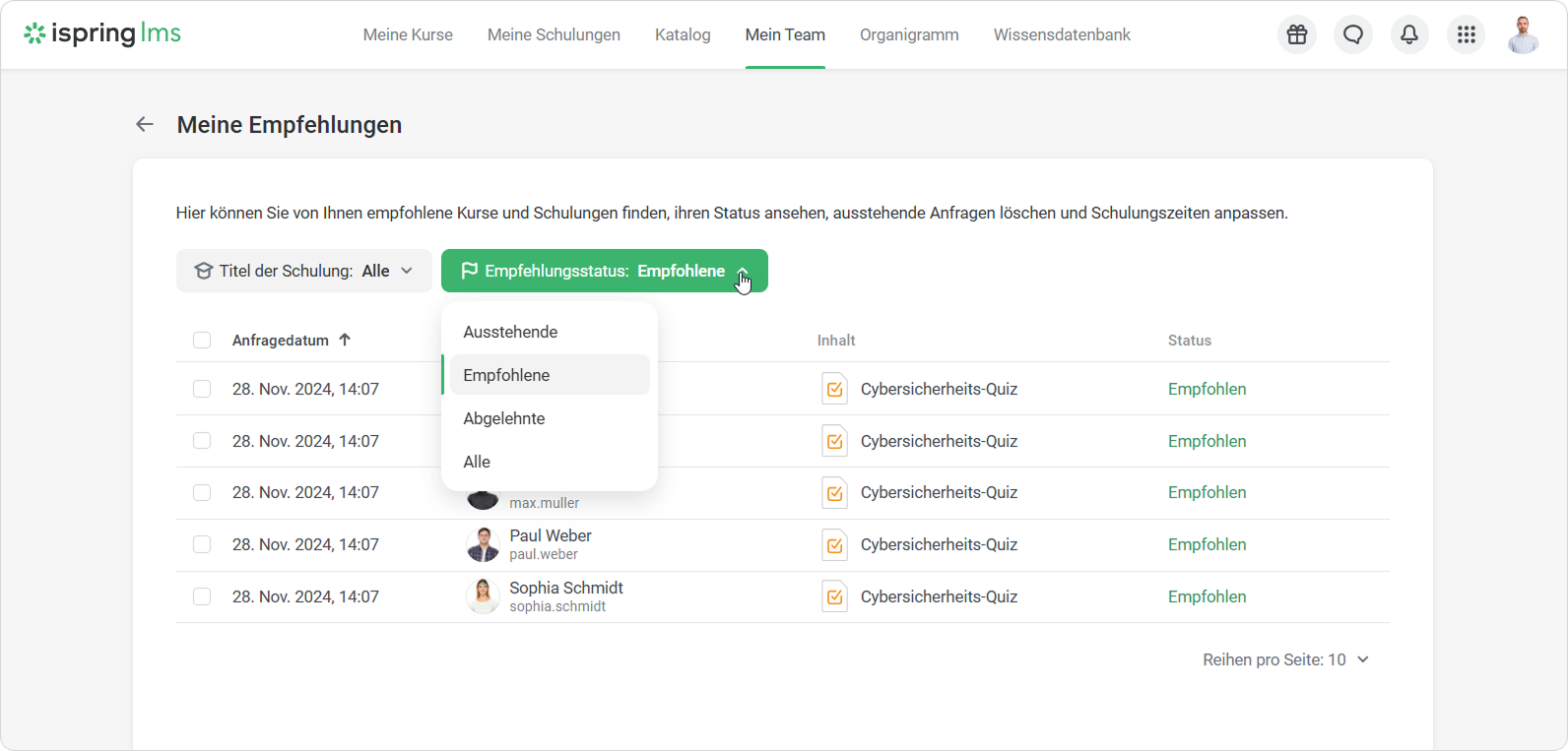Expand the Titel der Schulung filter
1568x751 pixels.
[303, 271]
